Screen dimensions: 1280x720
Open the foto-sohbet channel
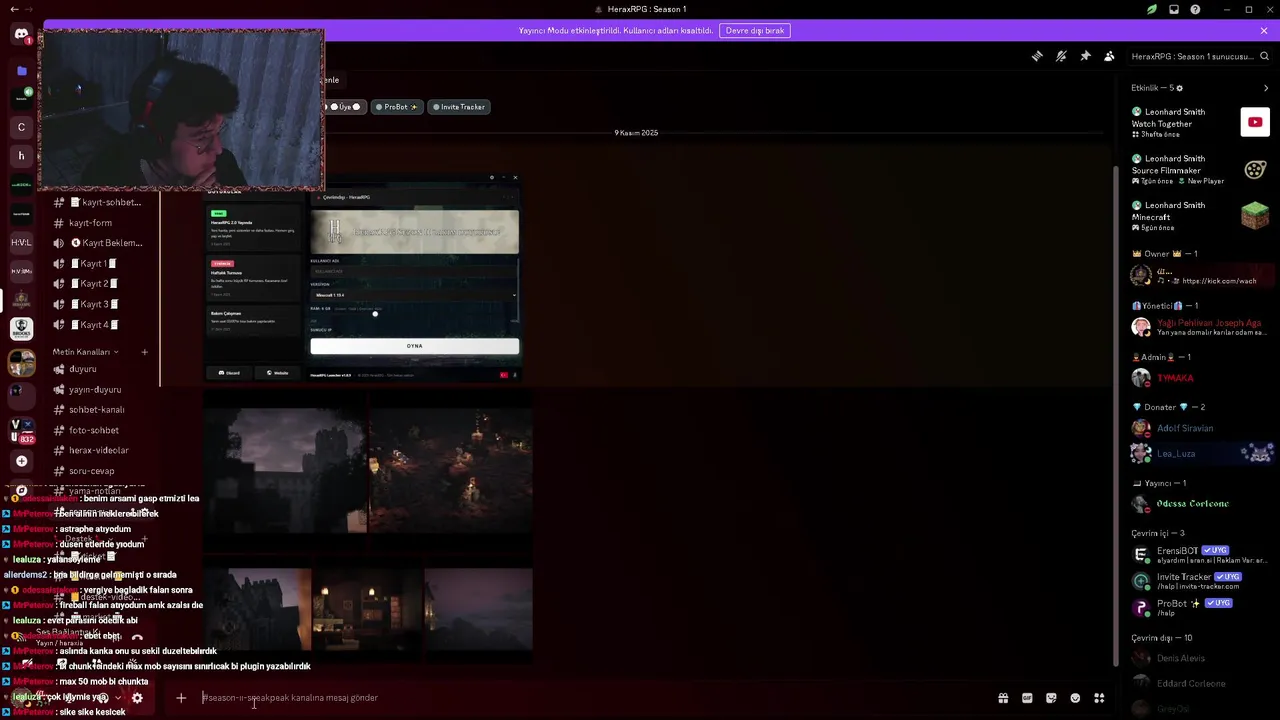pos(100,430)
